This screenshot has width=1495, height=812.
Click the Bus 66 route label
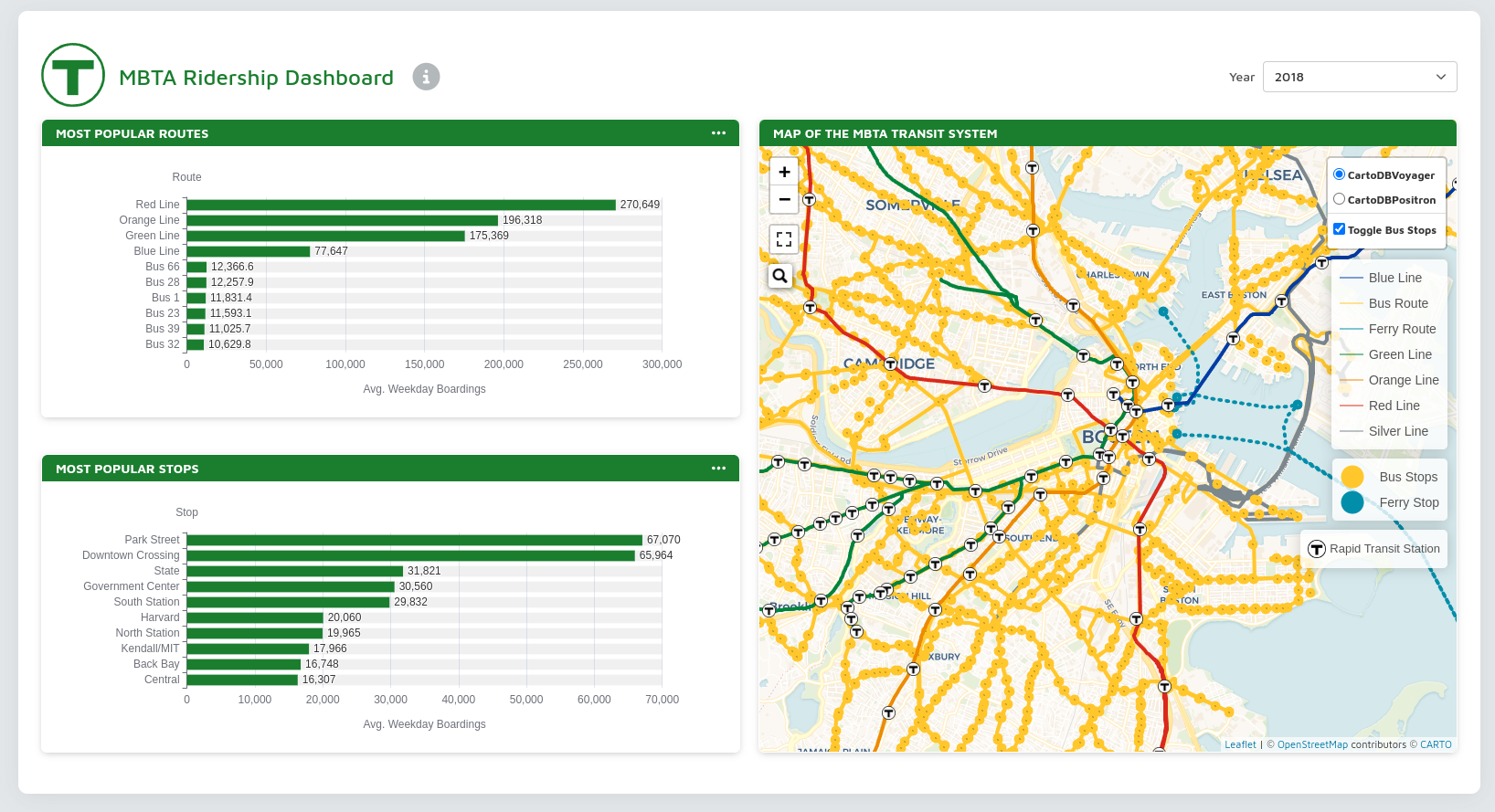point(163,267)
